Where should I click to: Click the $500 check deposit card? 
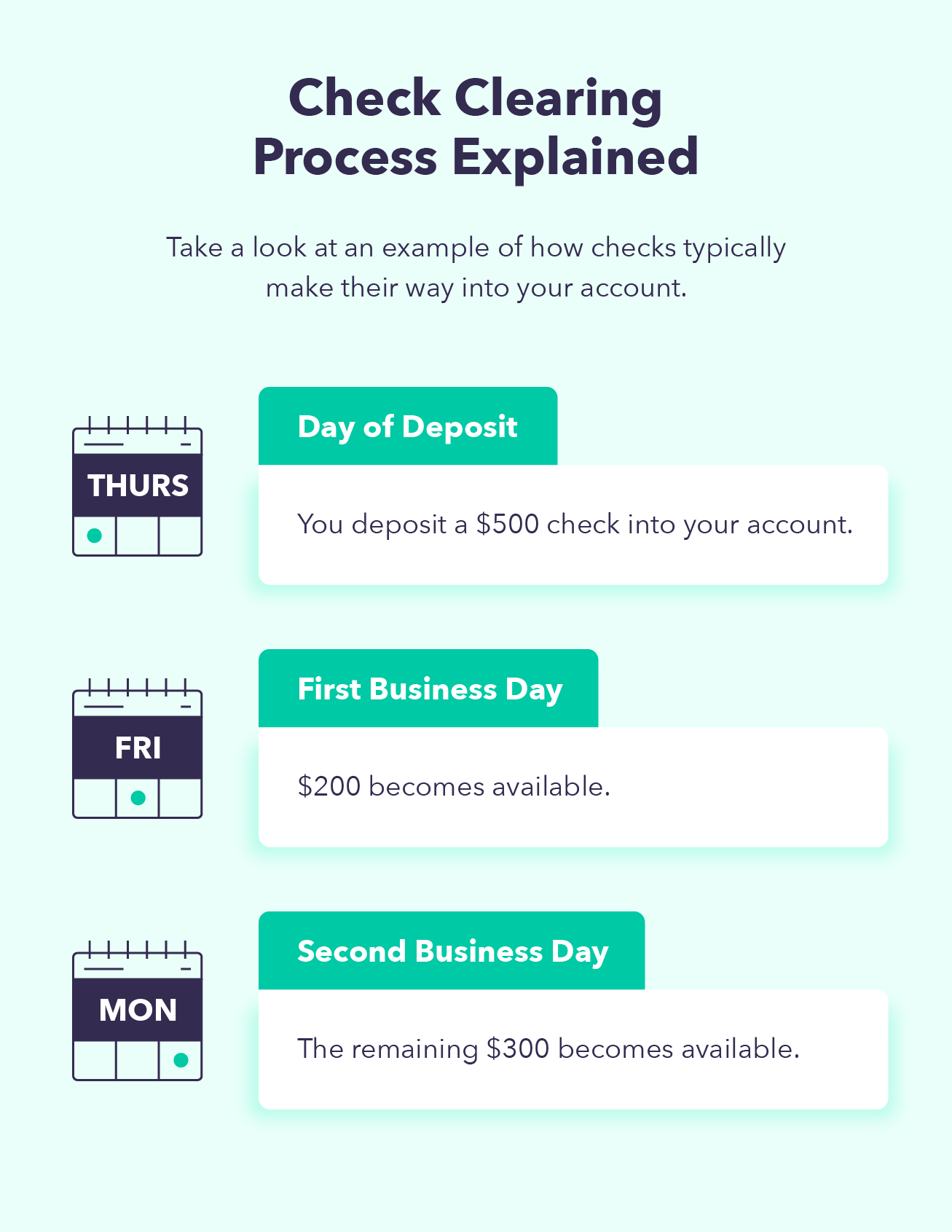point(573,525)
